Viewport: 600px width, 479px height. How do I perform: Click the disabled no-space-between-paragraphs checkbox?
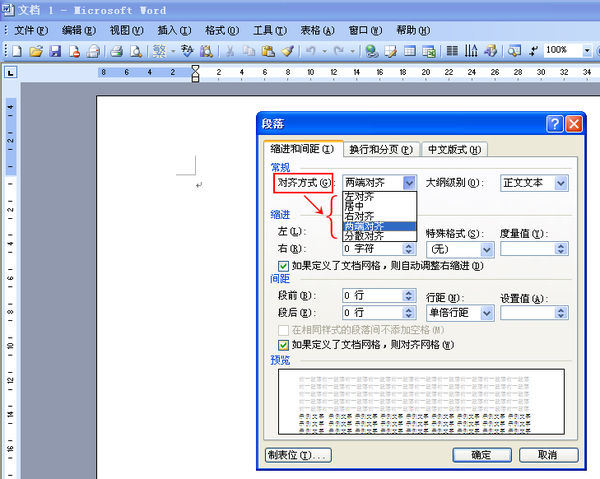click(283, 330)
